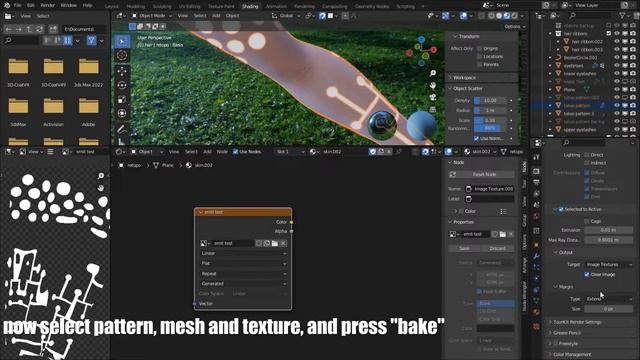Select the Scale tool in viewport toolbar
This screenshot has height=360, width=640.
point(122,100)
